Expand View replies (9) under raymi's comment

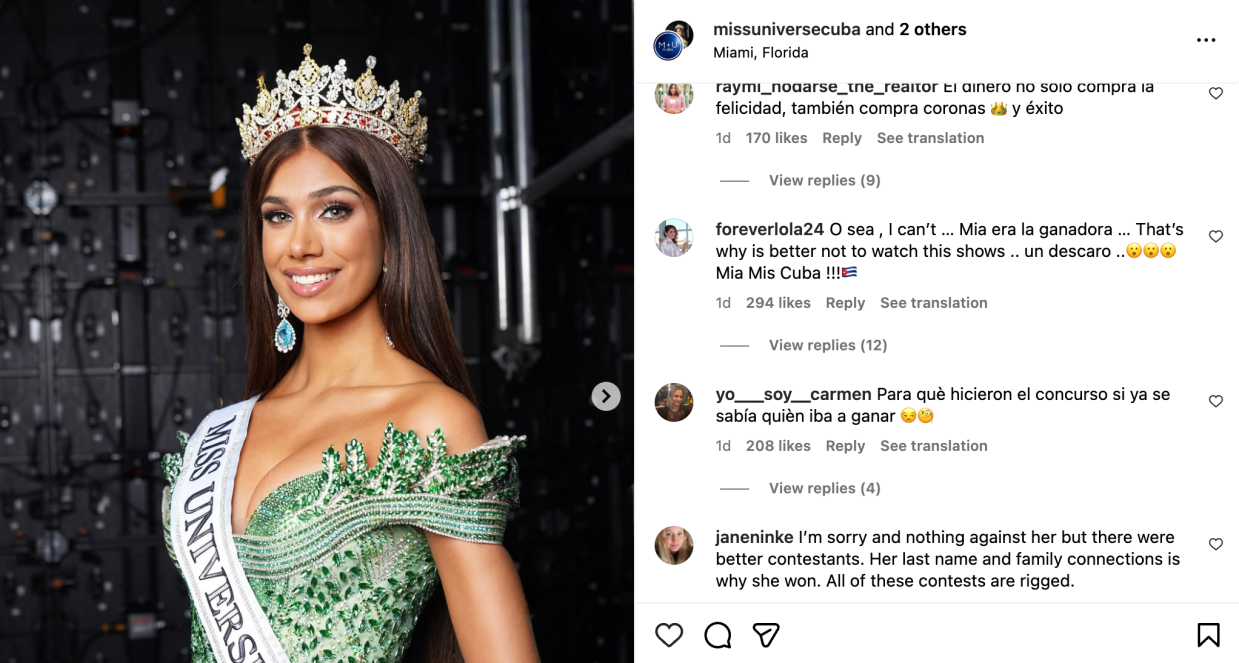pos(822,180)
